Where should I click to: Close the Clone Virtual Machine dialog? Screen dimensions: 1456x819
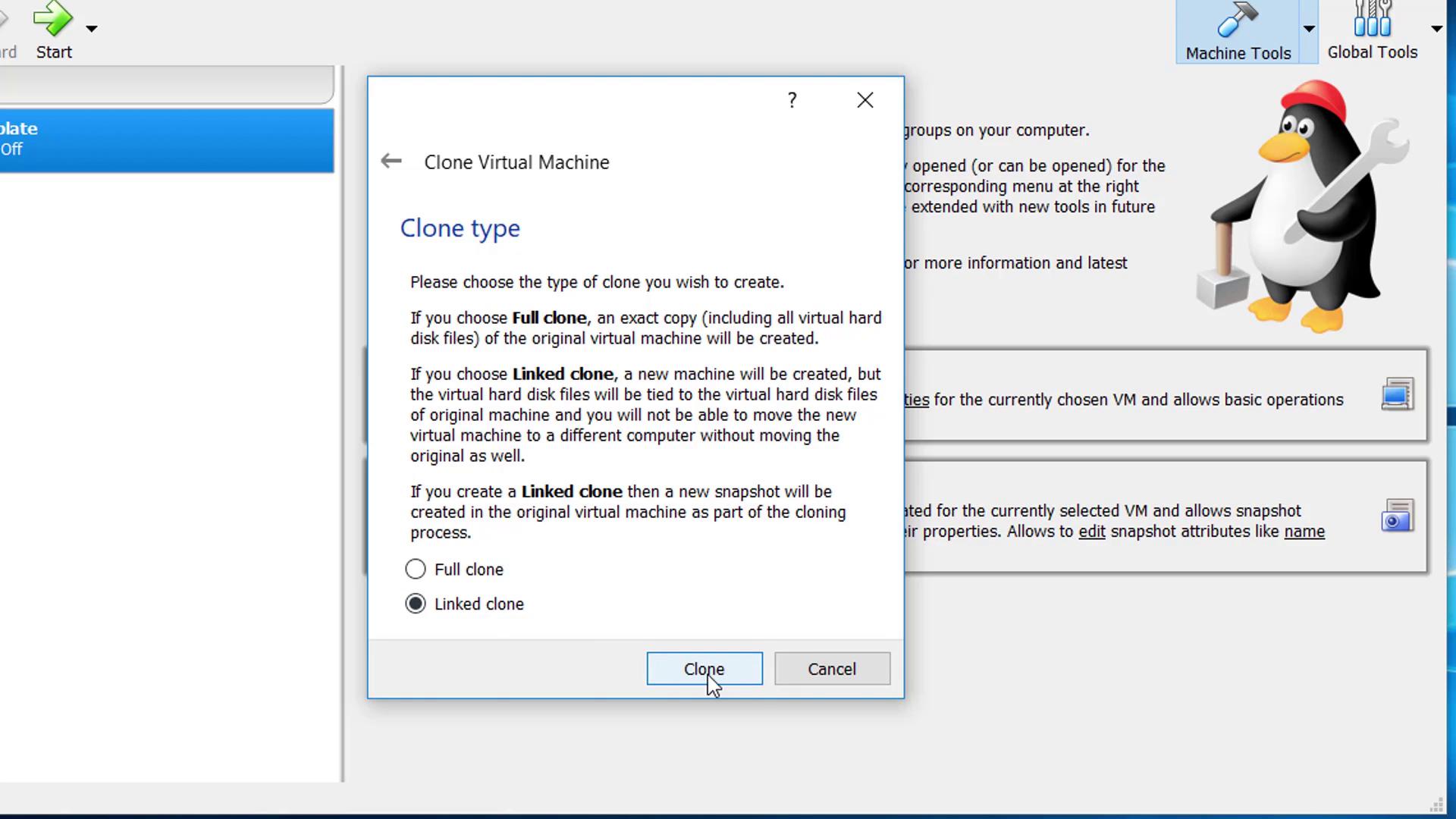pyautogui.click(x=865, y=100)
